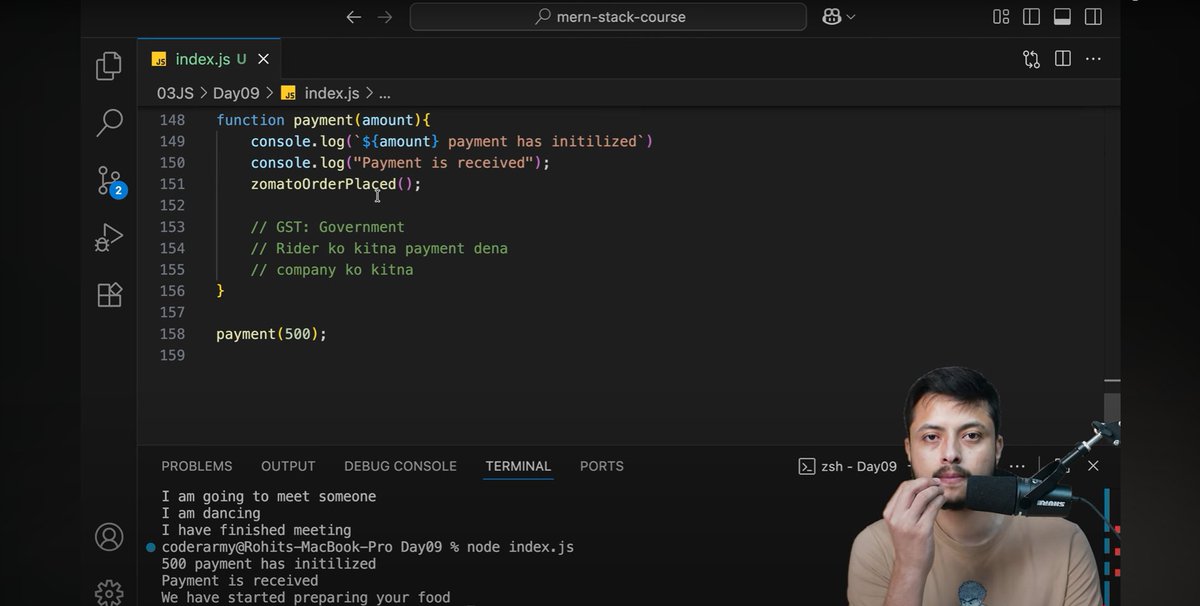Expand the Copilot dropdown chevron

click(x=851, y=17)
